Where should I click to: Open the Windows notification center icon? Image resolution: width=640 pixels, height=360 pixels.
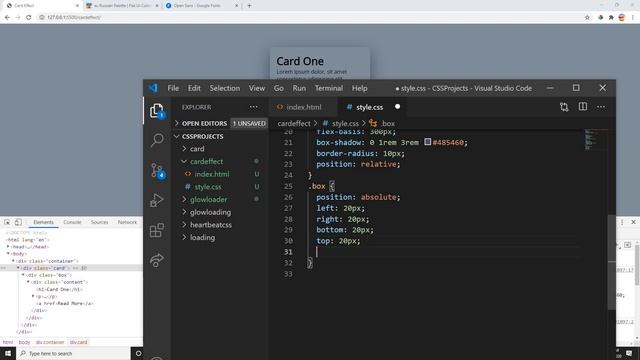tap(629, 353)
